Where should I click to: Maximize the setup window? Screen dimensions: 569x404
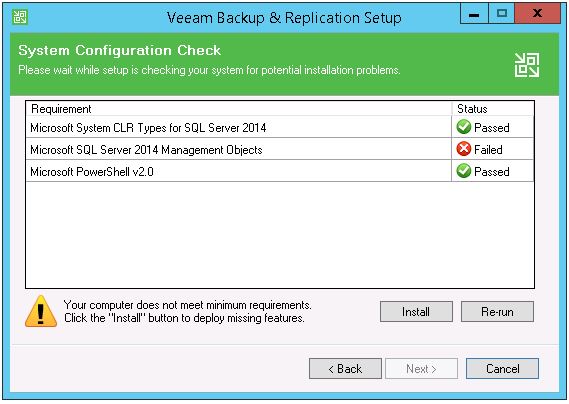(502, 14)
